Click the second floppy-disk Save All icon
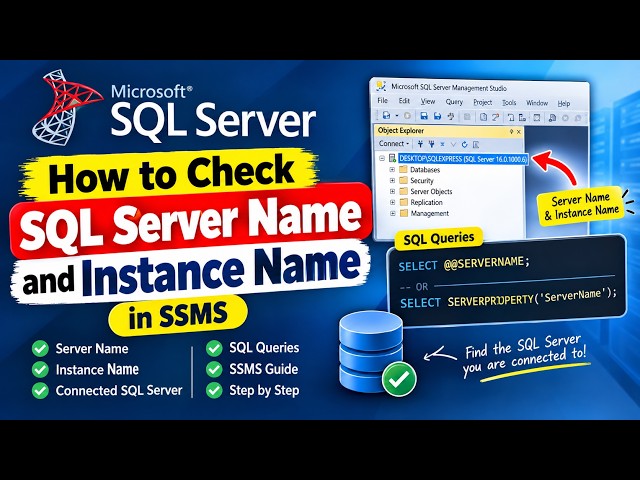640x480 pixels. (437, 116)
